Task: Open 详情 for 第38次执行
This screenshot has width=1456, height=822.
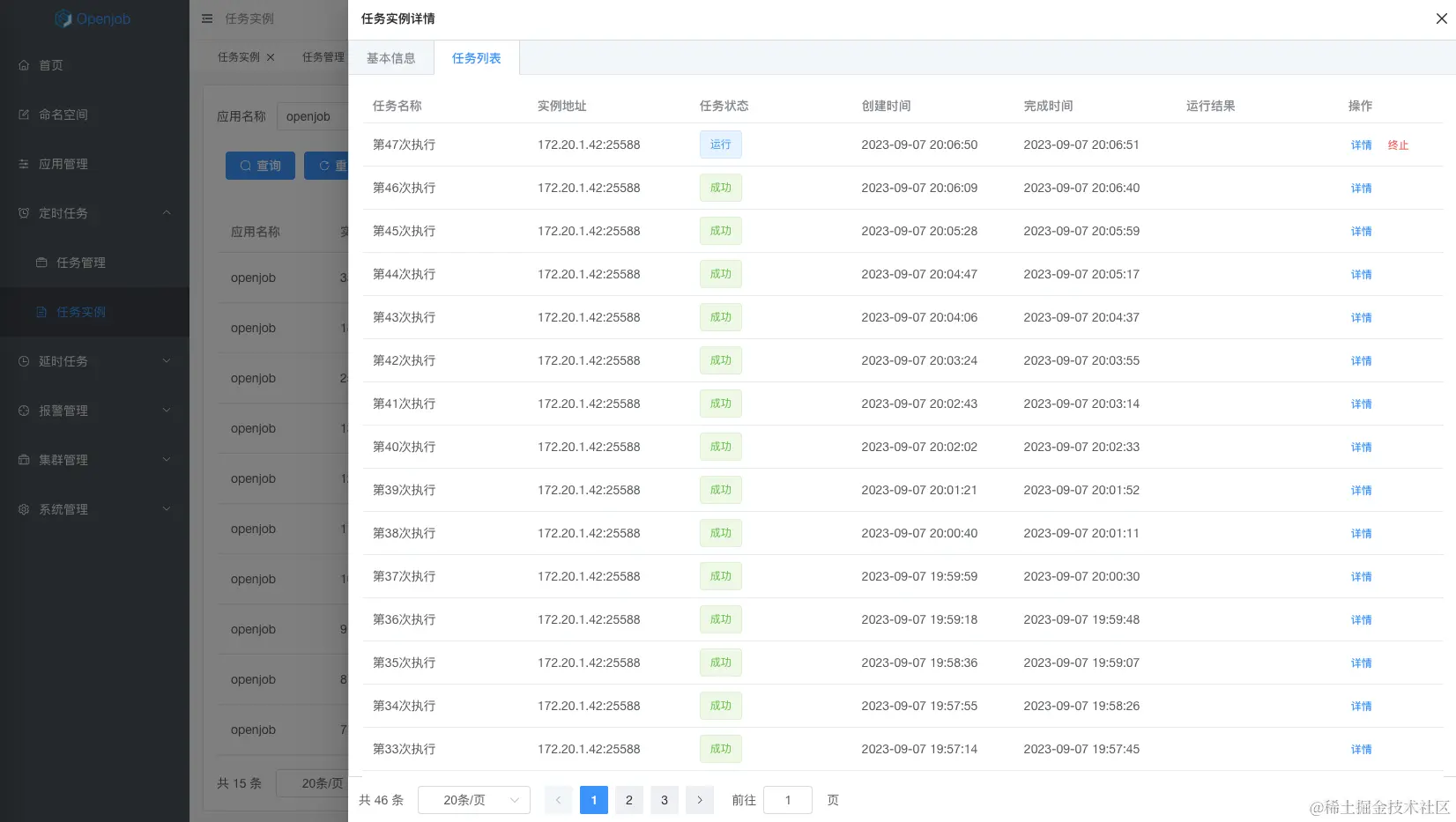Action: [1362, 534]
